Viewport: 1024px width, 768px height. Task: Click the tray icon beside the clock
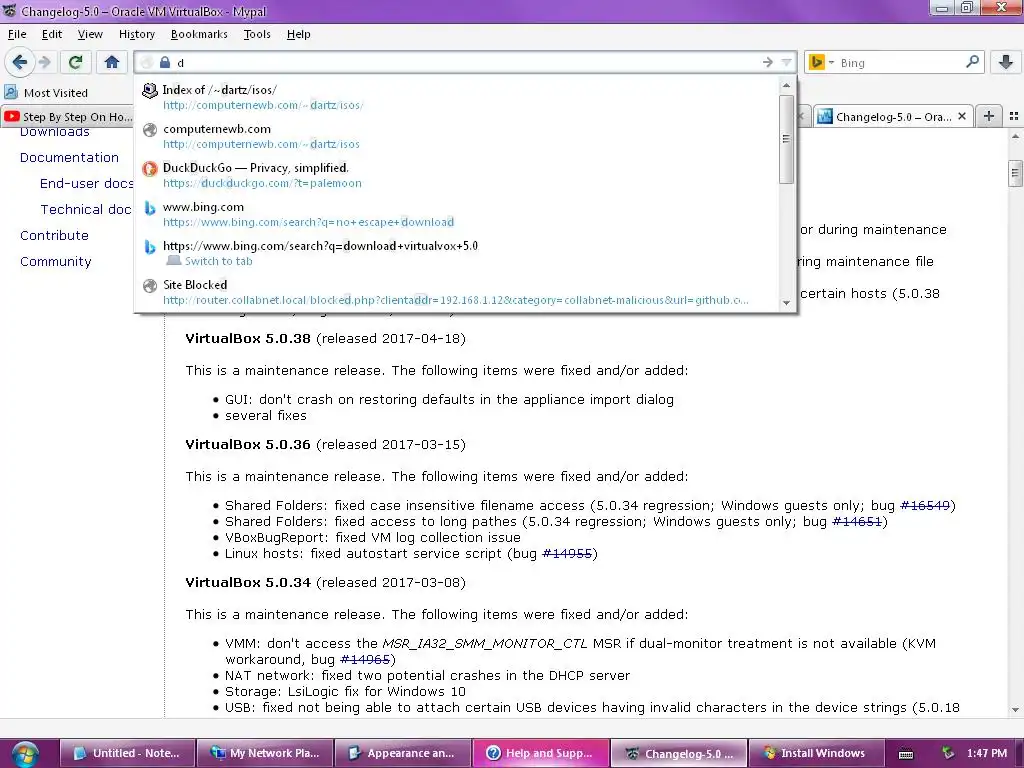948,753
